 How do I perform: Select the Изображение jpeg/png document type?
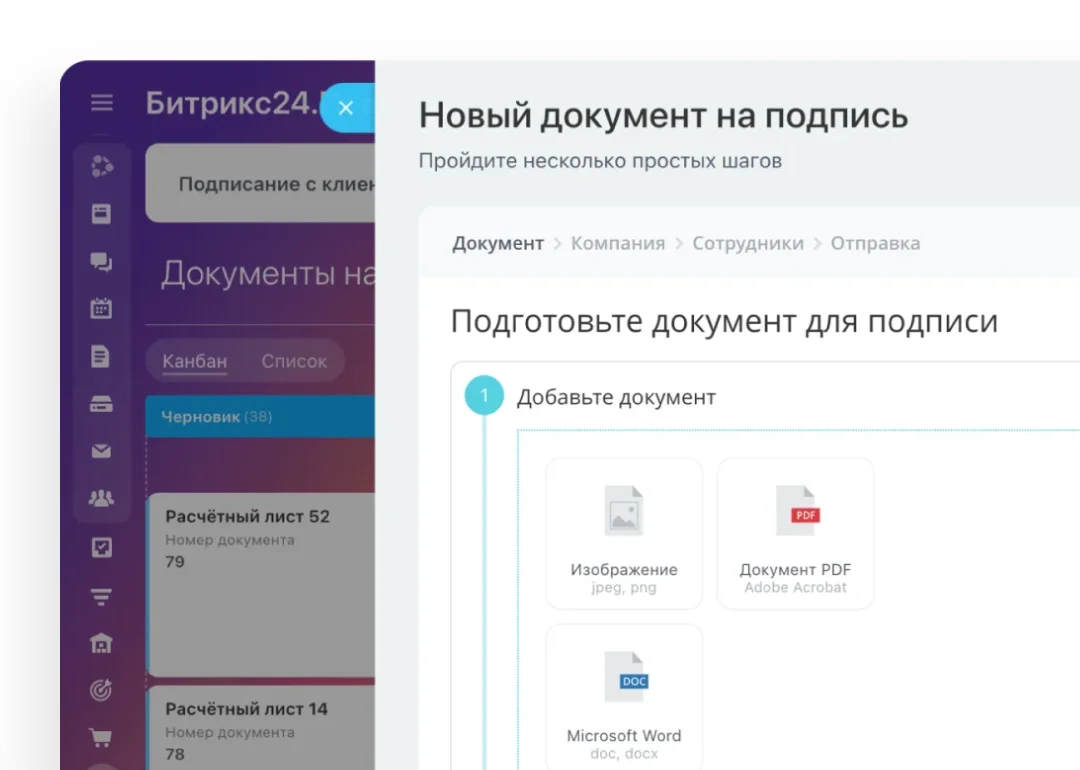[x=624, y=532]
